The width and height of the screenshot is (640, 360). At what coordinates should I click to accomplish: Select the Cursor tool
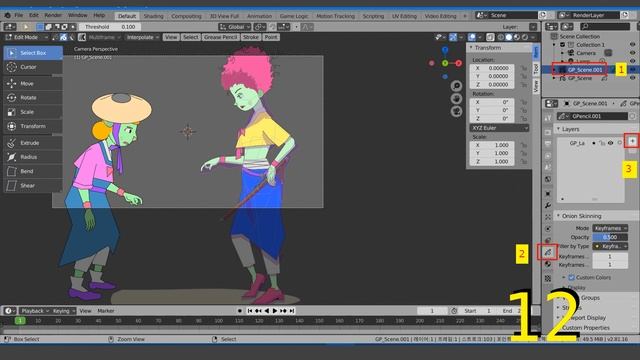(x=33, y=67)
